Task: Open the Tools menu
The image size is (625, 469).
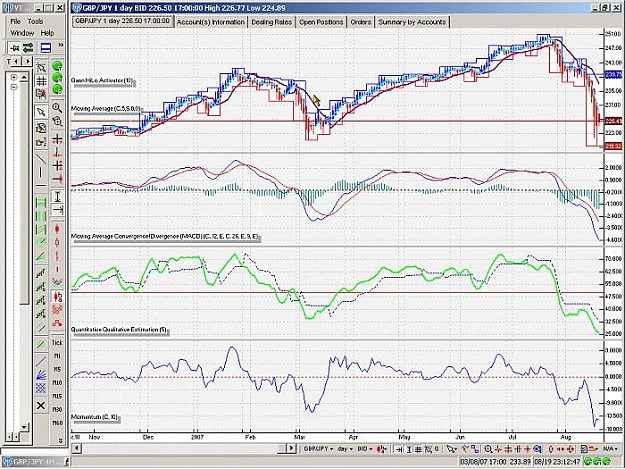Action: [x=35, y=21]
